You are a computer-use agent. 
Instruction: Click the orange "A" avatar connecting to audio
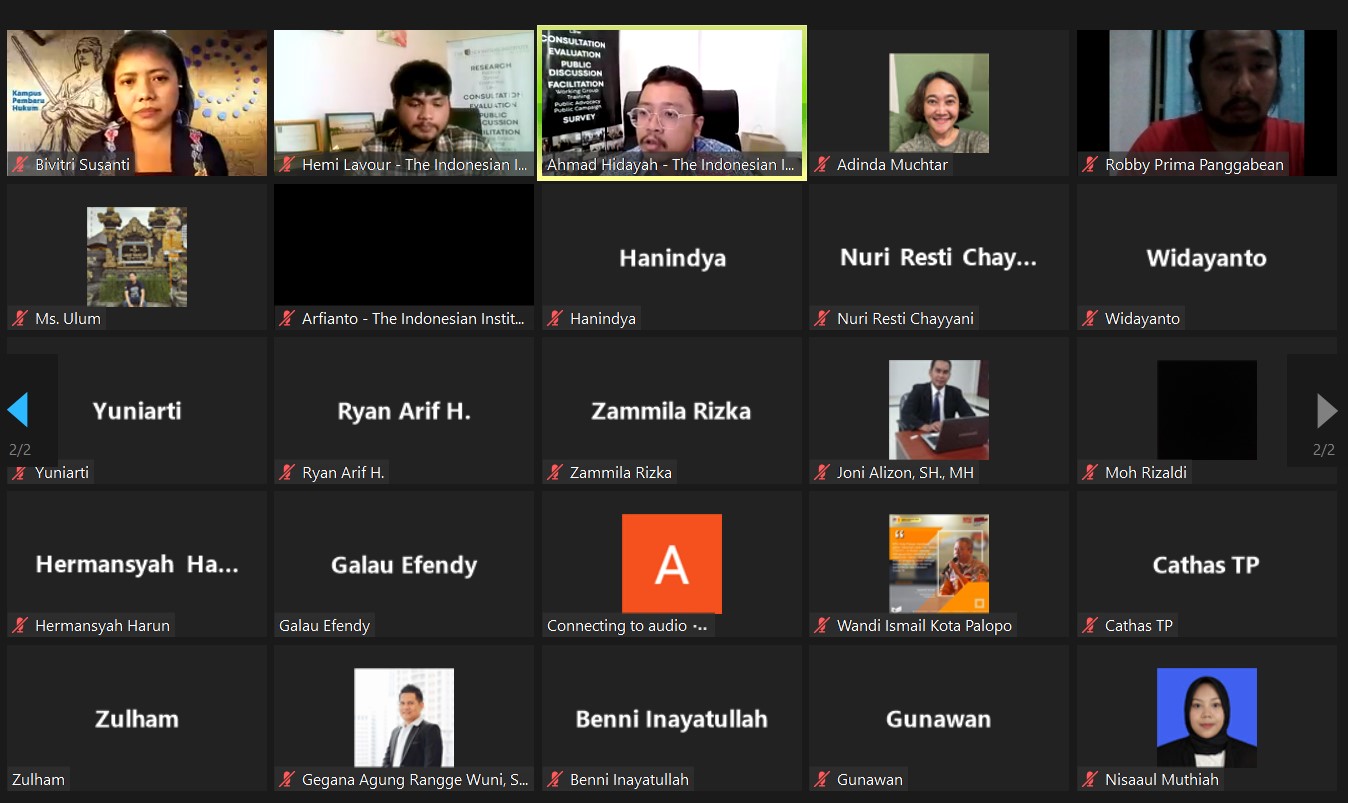pos(671,563)
